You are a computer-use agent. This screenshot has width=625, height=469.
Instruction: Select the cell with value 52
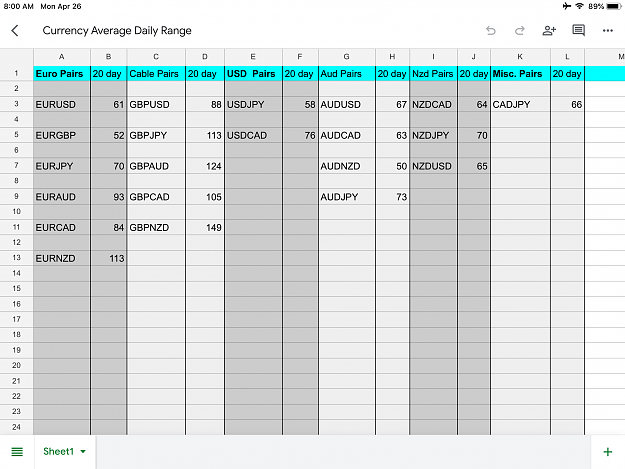[108, 135]
